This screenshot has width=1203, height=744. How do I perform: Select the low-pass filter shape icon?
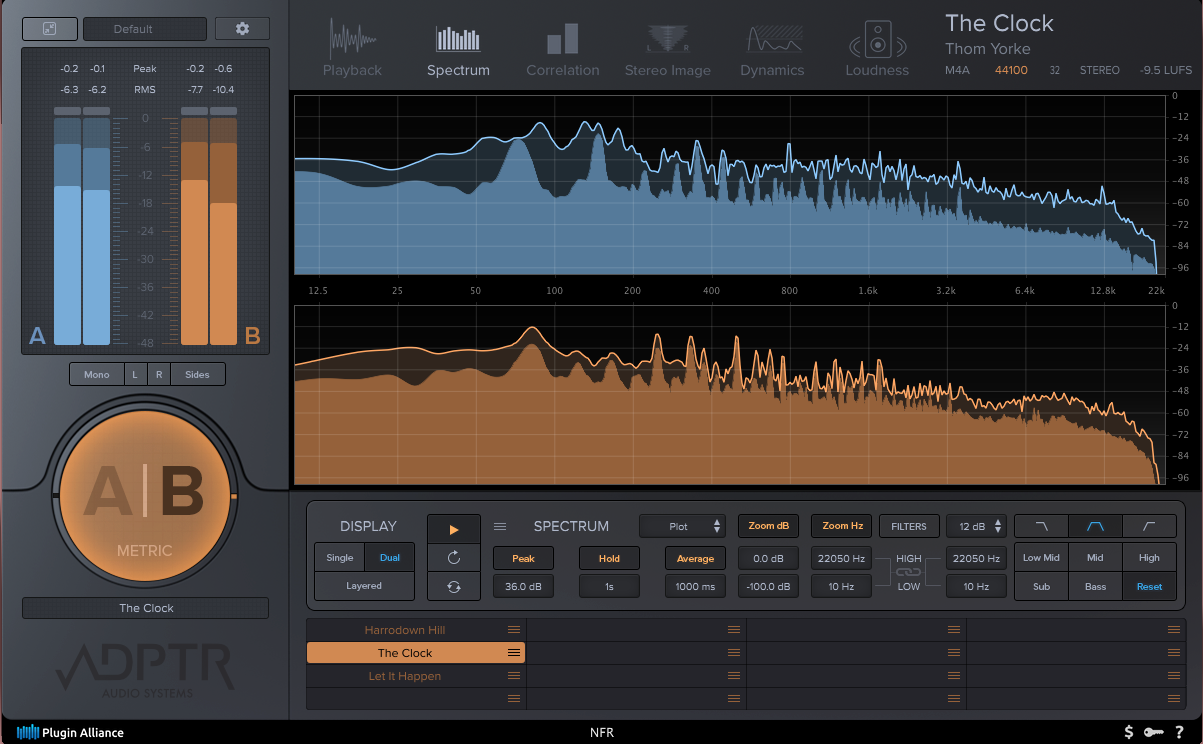click(x=1041, y=526)
